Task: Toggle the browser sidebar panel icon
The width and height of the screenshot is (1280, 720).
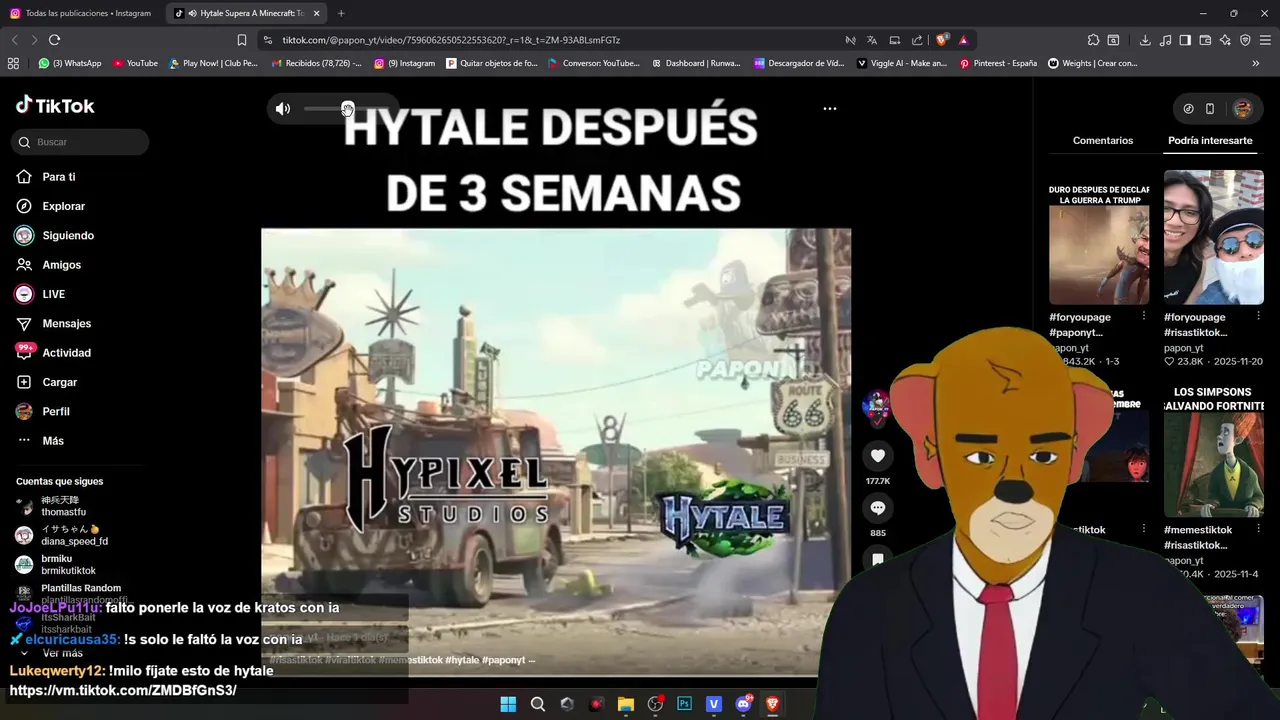Action: tap(1185, 40)
